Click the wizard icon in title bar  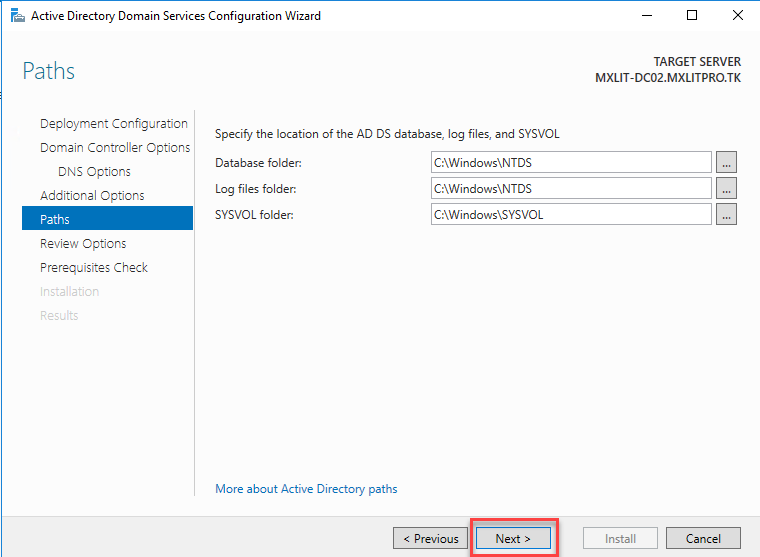tap(16, 16)
